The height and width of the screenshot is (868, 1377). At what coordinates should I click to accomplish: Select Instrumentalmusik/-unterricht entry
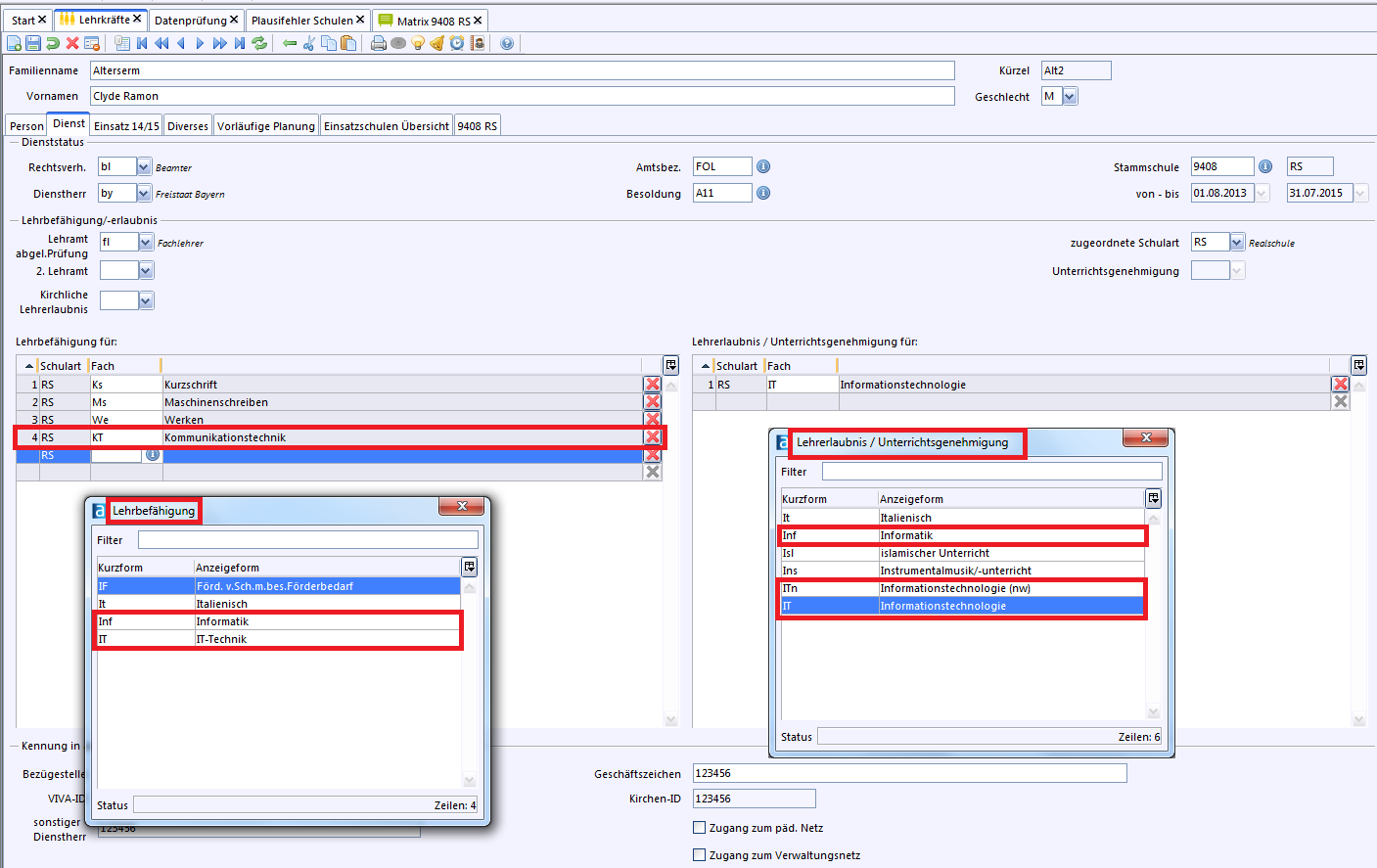[x=962, y=571]
